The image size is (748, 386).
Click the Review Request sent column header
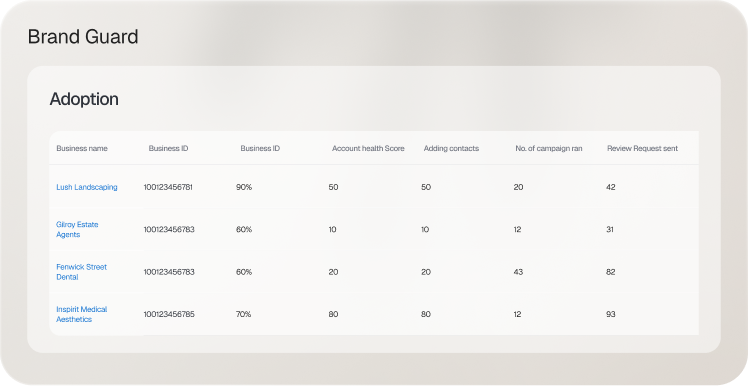point(642,148)
